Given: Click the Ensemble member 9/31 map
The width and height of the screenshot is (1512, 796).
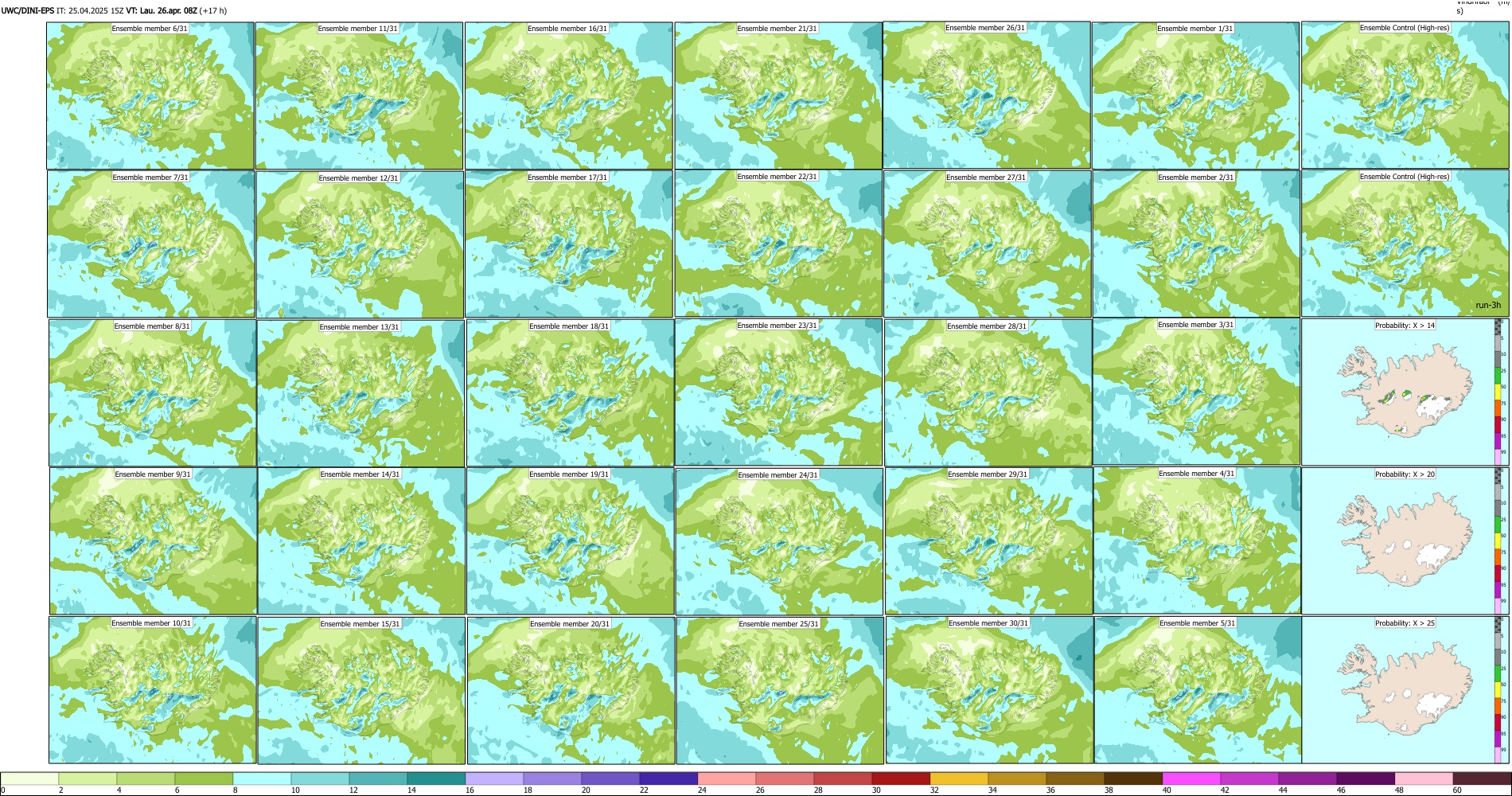Looking at the screenshot, I should (154, 541).
